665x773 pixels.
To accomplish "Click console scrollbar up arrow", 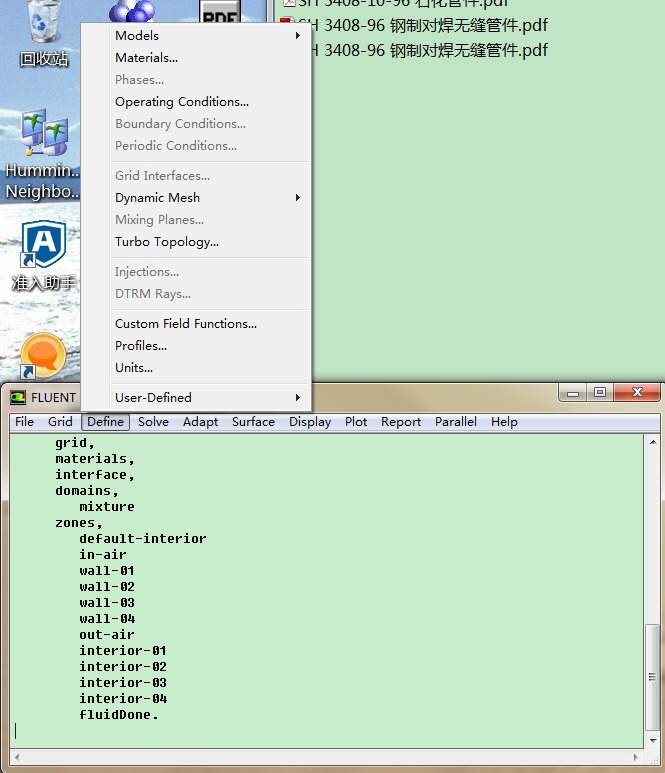I will pyautogui.click(x=653, y=442).
